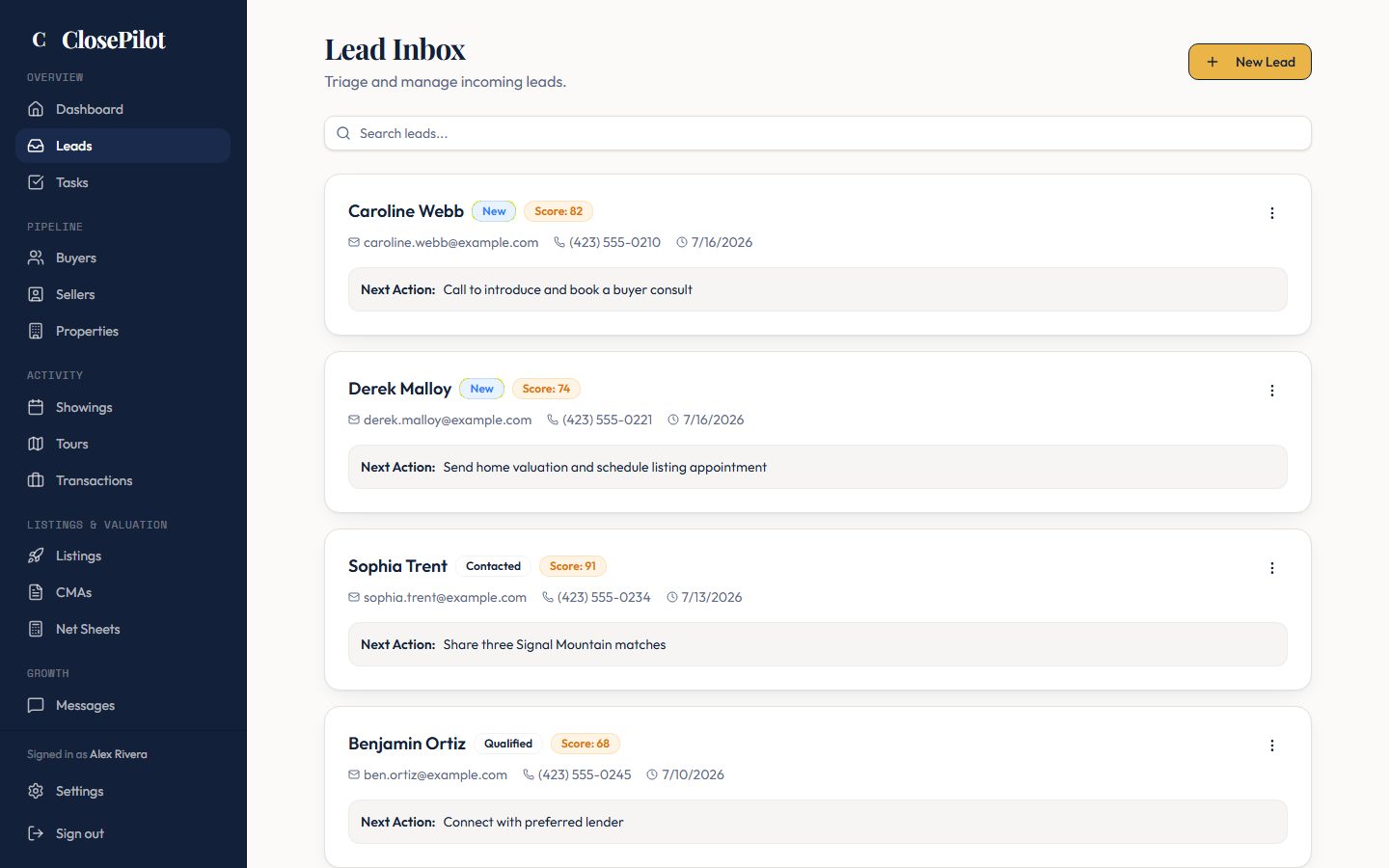1389x868 pixels.
Task: Click the Listings rocket icon
Action: [x=36, y=556]
